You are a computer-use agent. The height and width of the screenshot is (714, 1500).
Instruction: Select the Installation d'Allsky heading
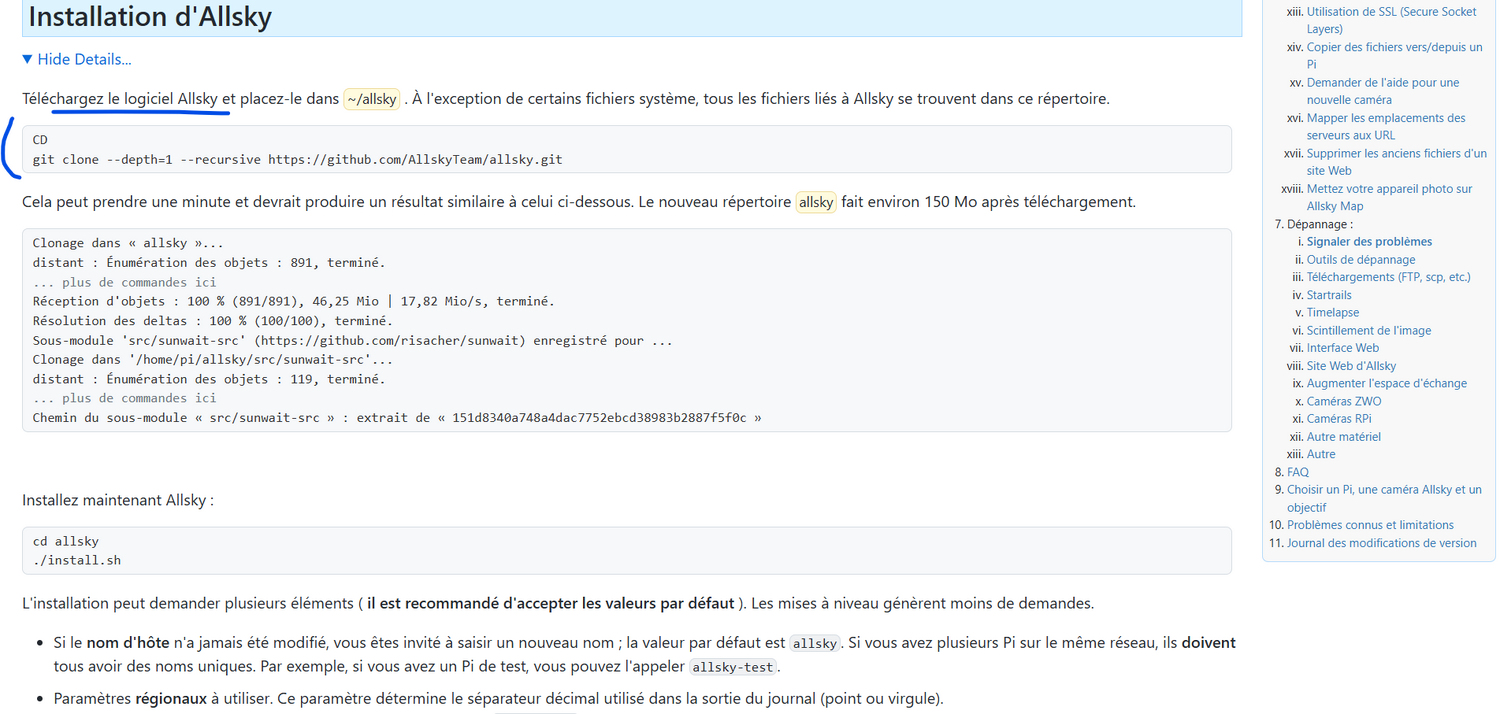click(x=150, y=17)
